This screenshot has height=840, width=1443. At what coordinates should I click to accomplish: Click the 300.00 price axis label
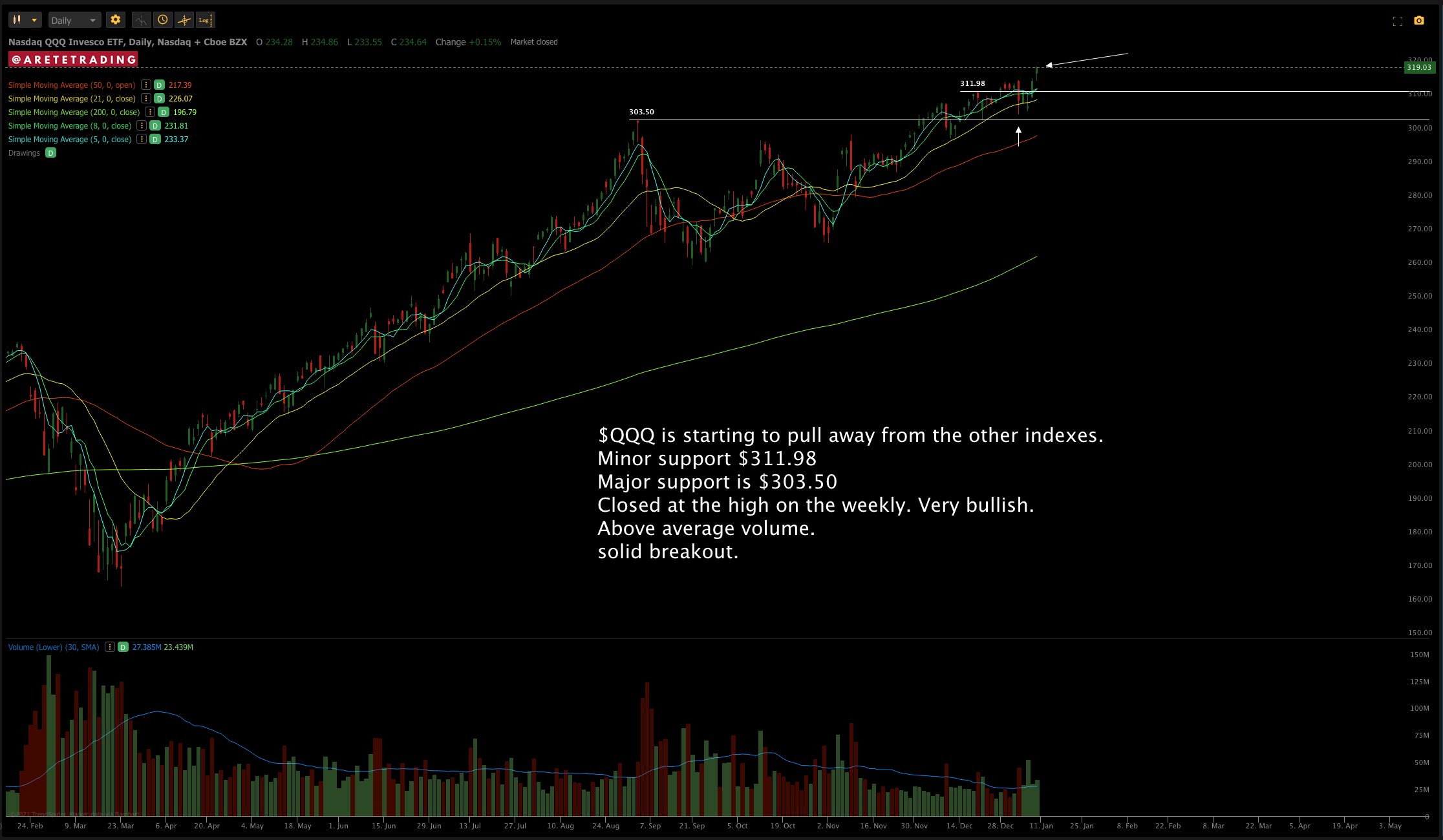tap(1420, 128)
